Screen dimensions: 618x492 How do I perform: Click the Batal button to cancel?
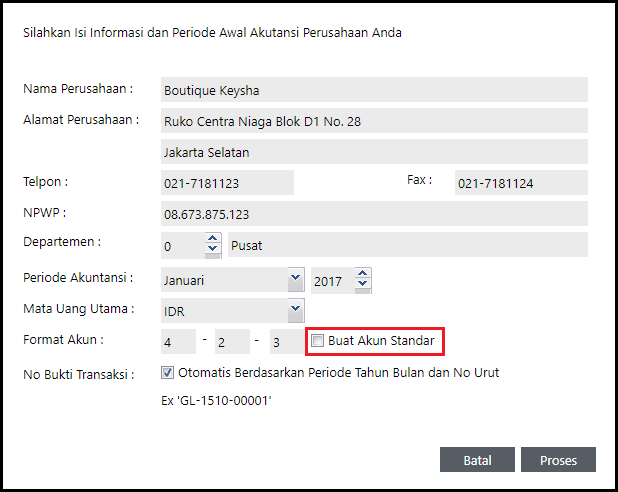(x=477, y=460)
